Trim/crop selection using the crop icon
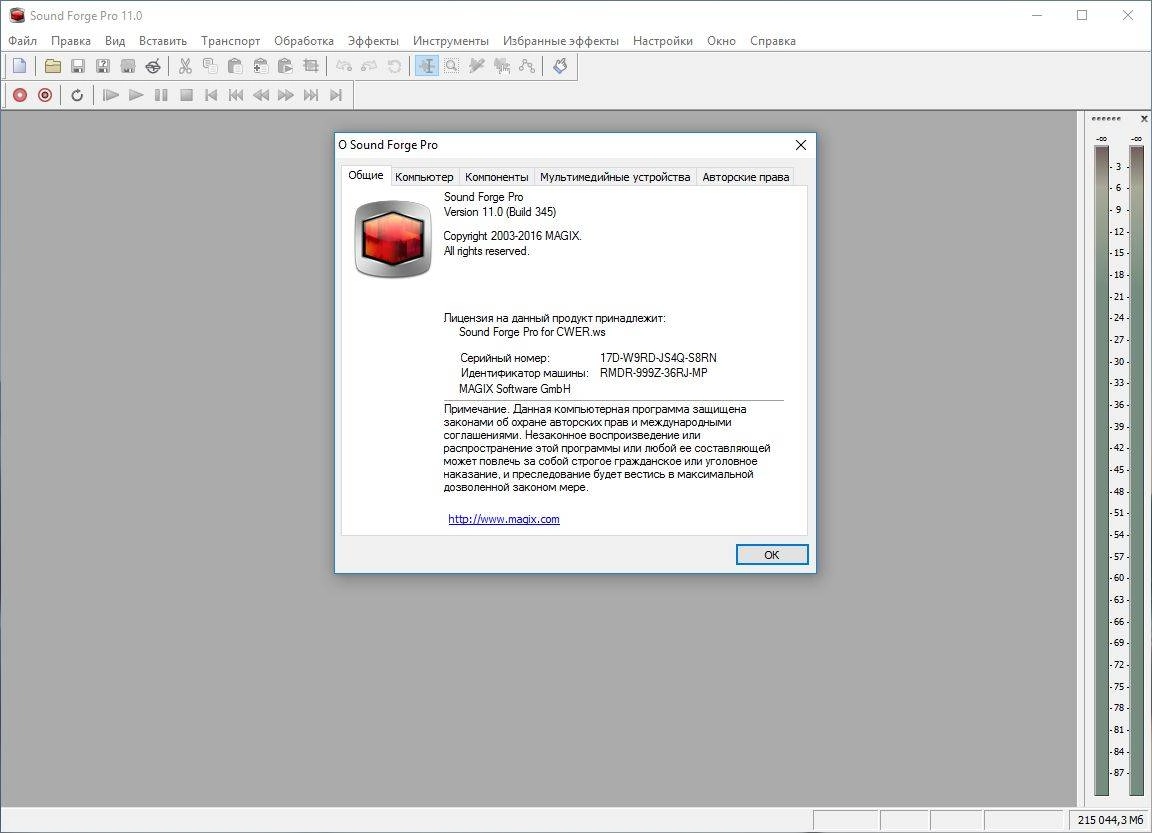Viewport: 1152px width, 833px height. 310,66
